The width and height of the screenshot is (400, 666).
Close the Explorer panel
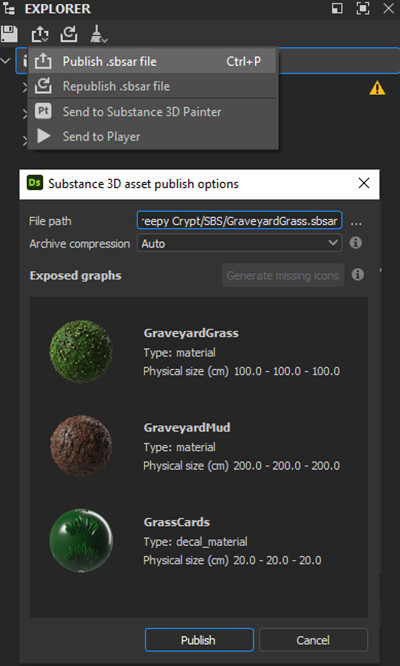(389, 8)
